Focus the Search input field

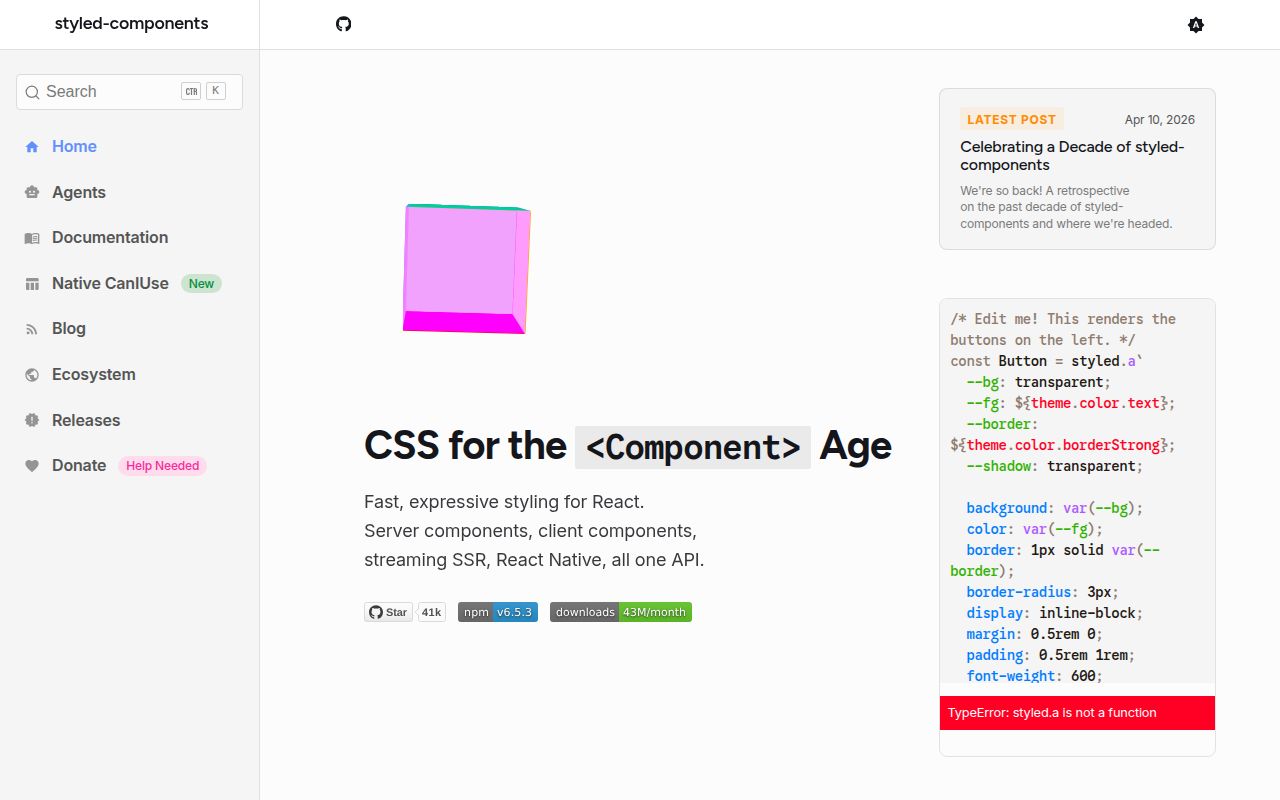[x=129, y=92]
